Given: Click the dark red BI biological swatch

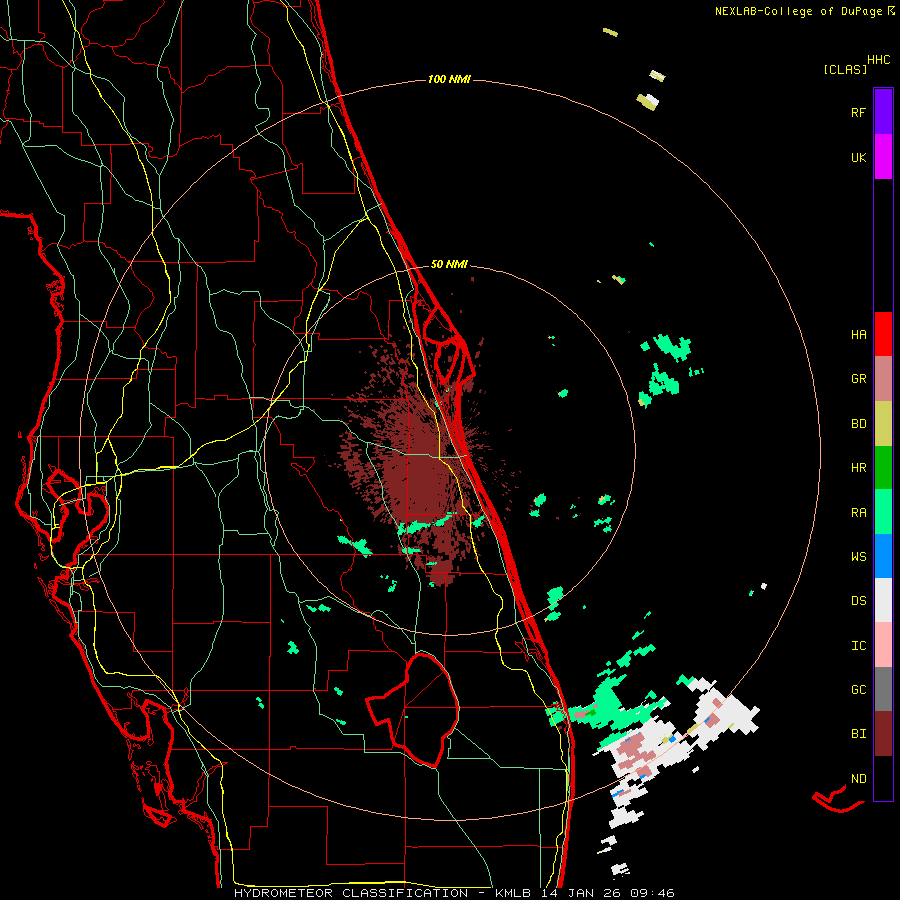Looking at the screenshot, I should (x=883, y=734).
